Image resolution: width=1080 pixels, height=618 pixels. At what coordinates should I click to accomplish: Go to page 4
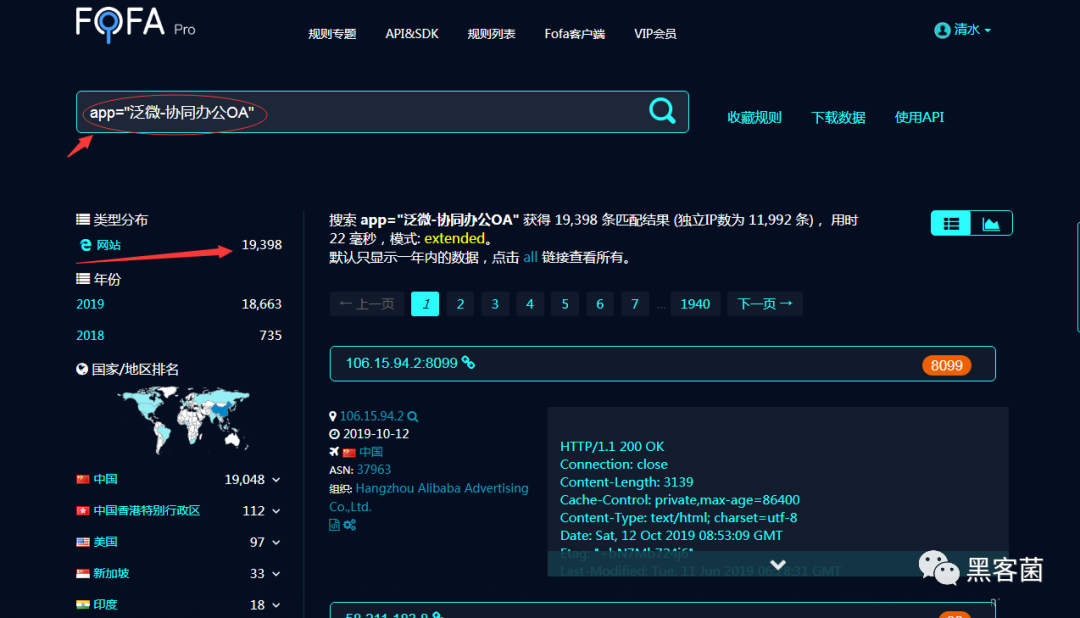tap(530, 304)
